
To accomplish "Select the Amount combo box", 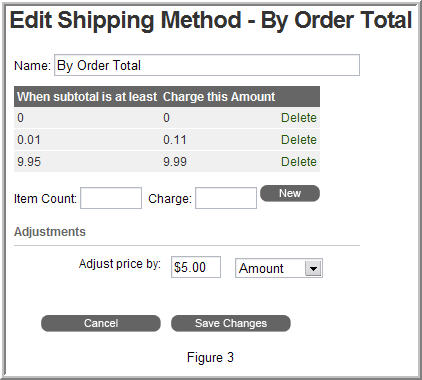I will coord(279,268).
